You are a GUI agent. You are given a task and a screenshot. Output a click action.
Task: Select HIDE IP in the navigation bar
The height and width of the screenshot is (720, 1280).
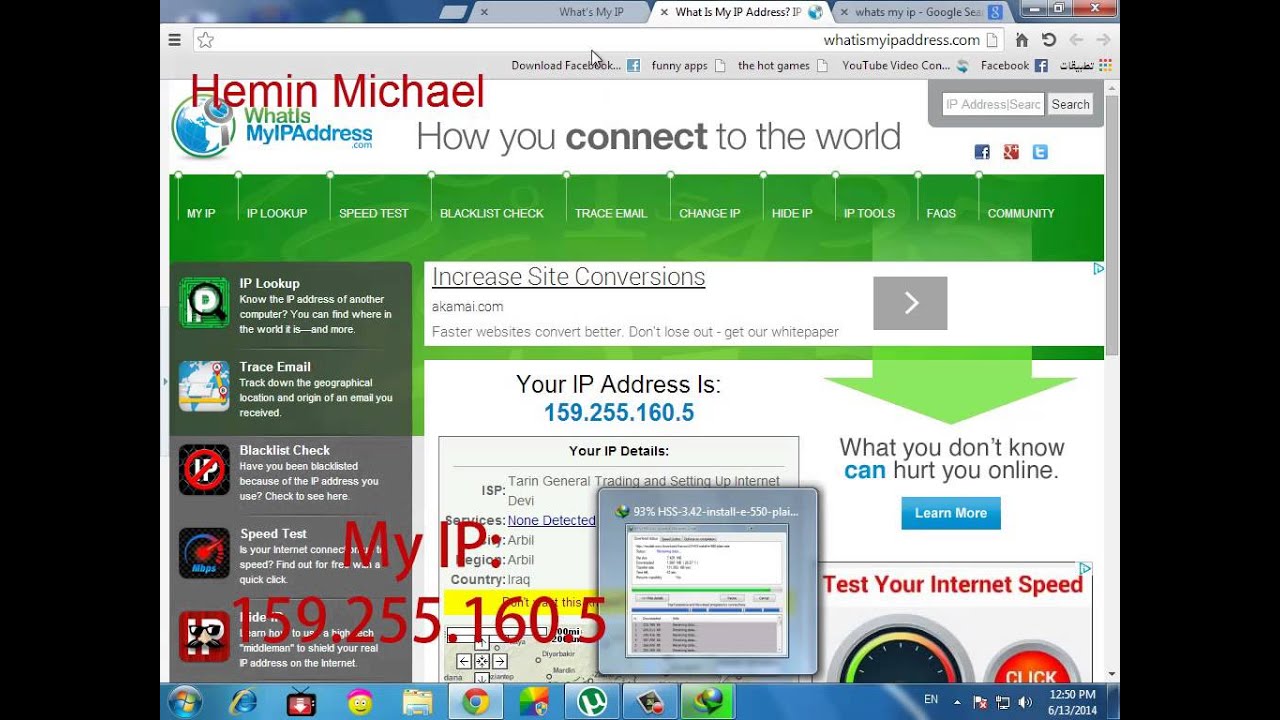click(x=792, y=213)
